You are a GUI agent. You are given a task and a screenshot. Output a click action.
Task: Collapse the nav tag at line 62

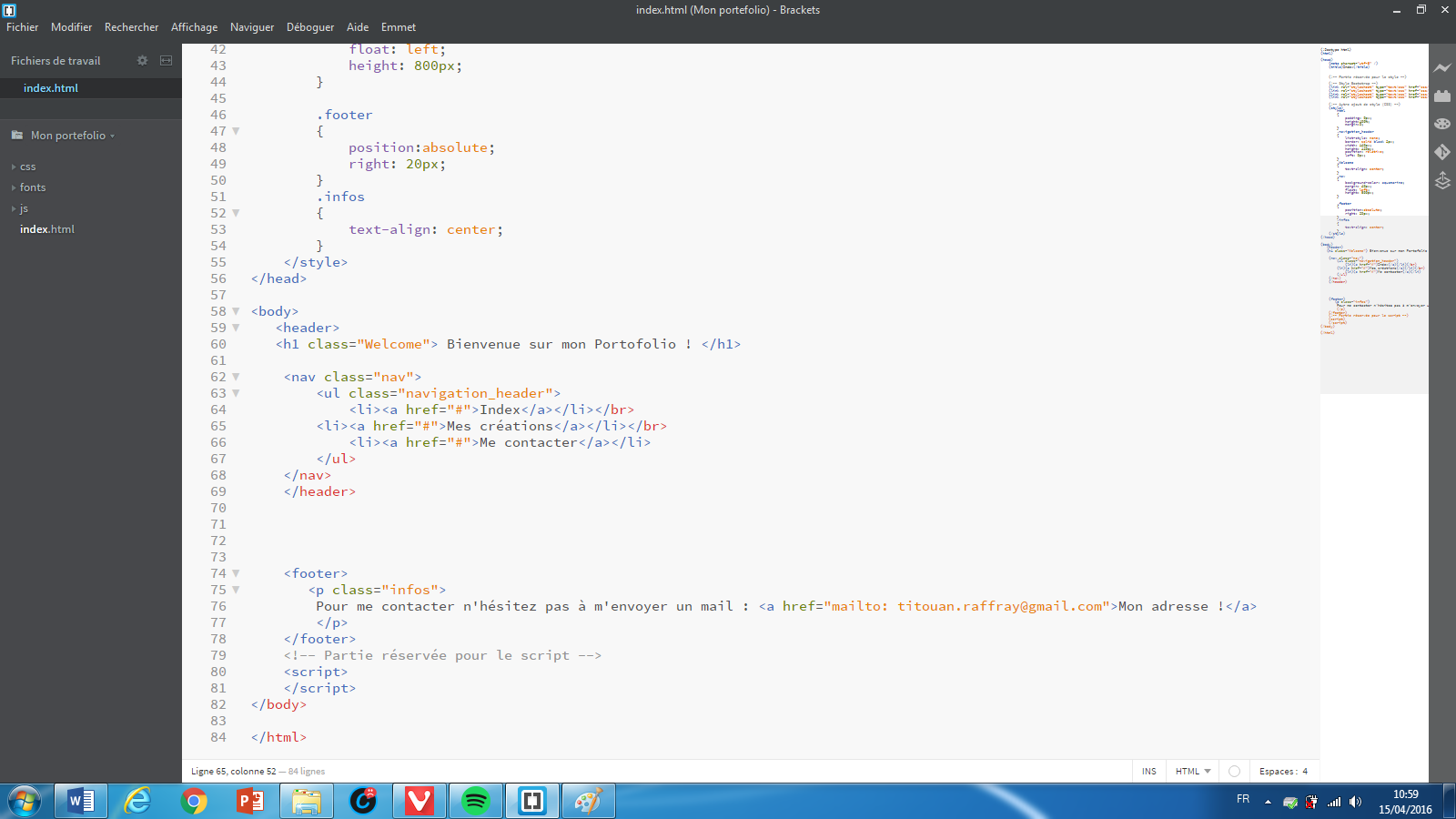pyautogui.click(x=236, y=377)
